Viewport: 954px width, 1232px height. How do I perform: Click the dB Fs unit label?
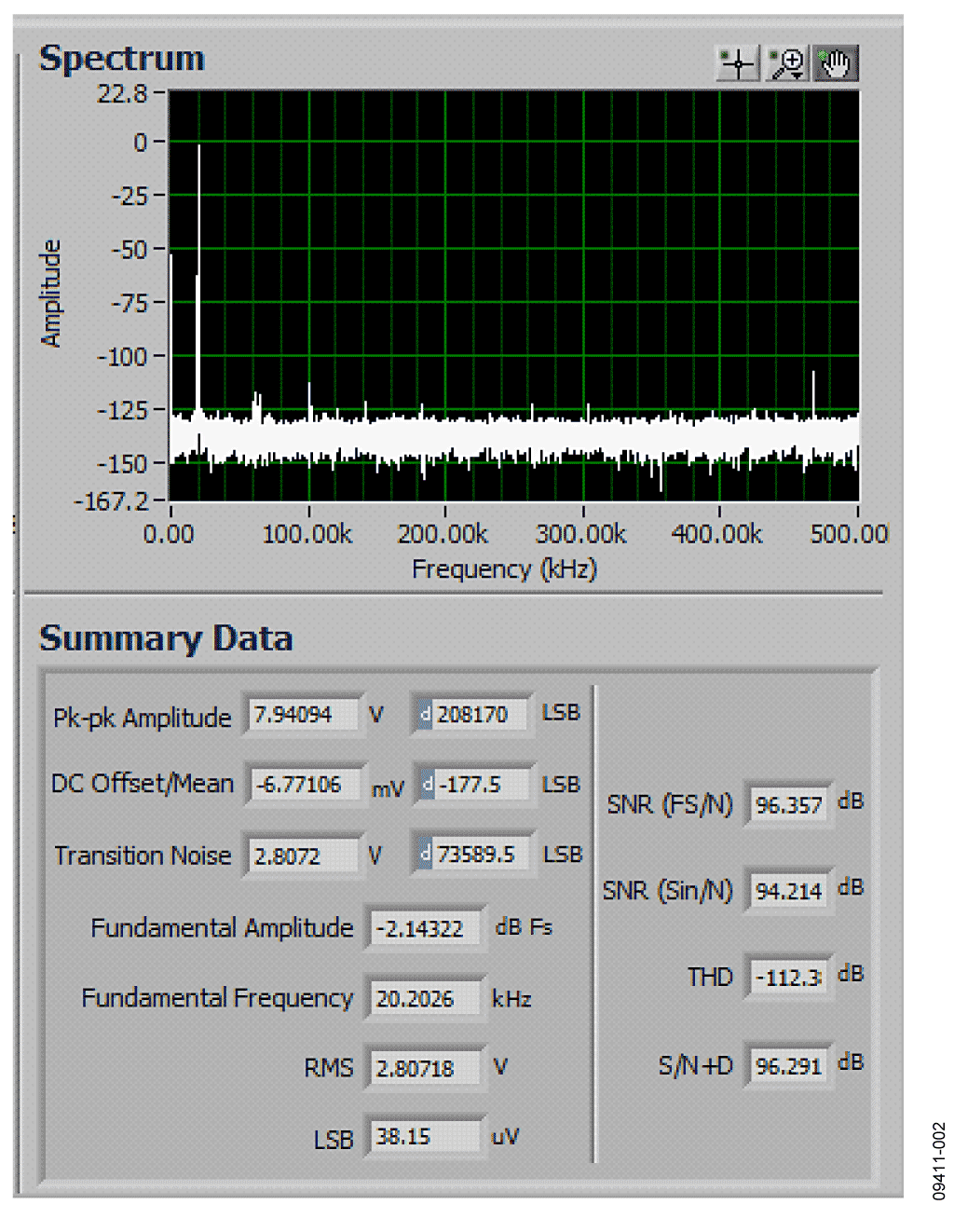pyautogui.click(x=524, y=927)
